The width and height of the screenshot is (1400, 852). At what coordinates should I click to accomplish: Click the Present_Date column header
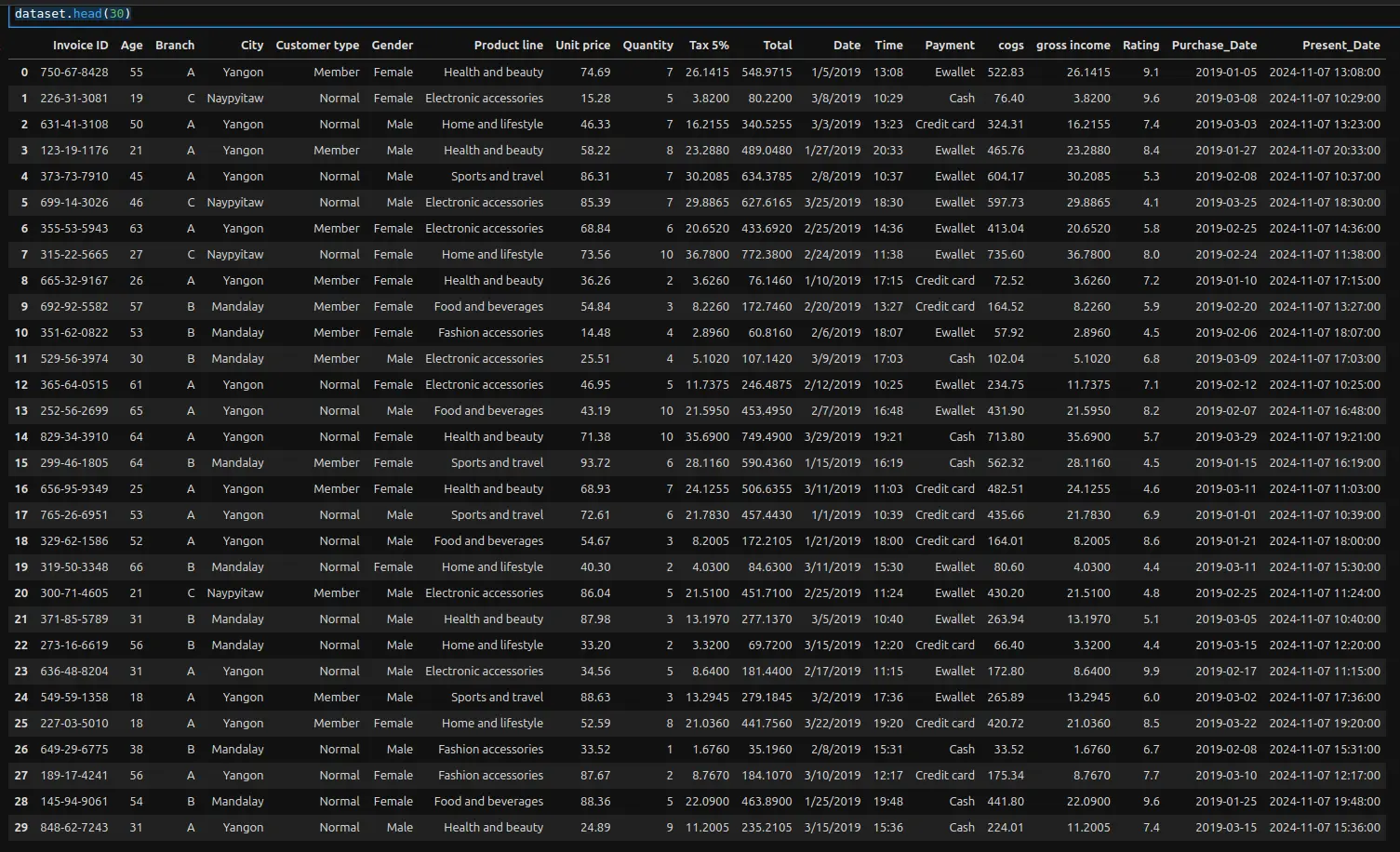[x=1341, y=45]
